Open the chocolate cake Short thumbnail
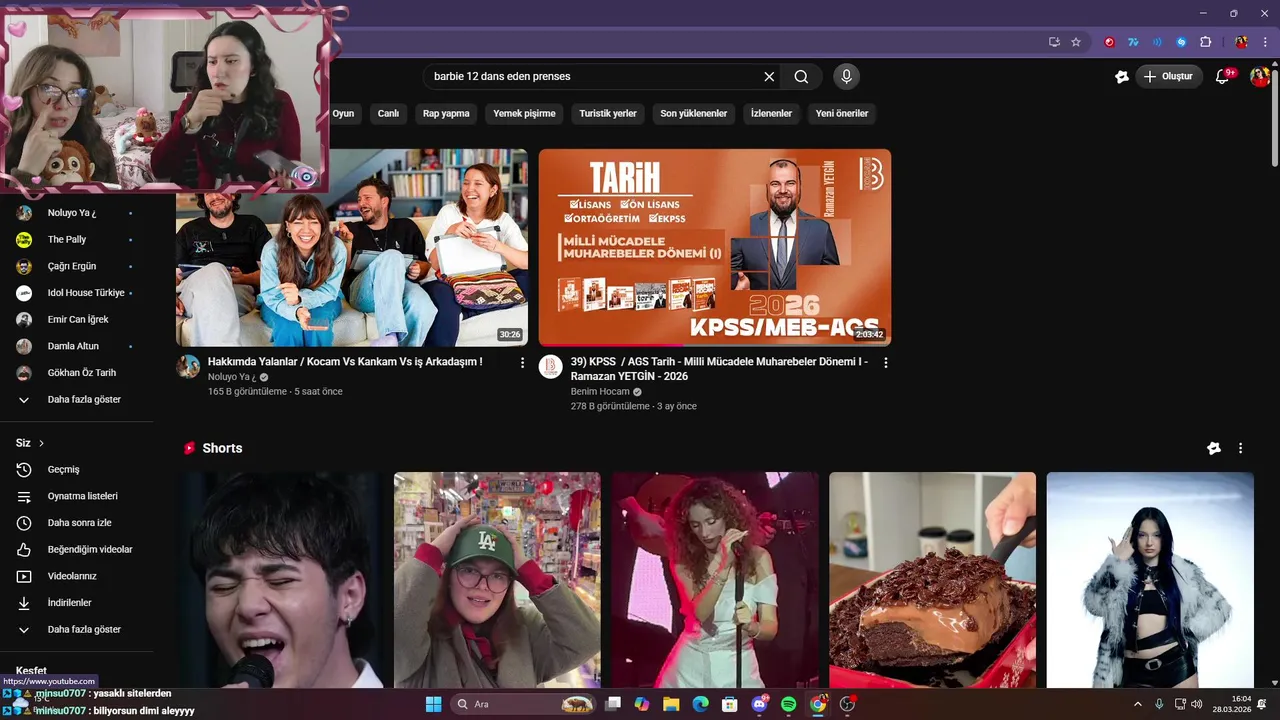The height and width of the screenshot is (720, 1280). [932, 580]
